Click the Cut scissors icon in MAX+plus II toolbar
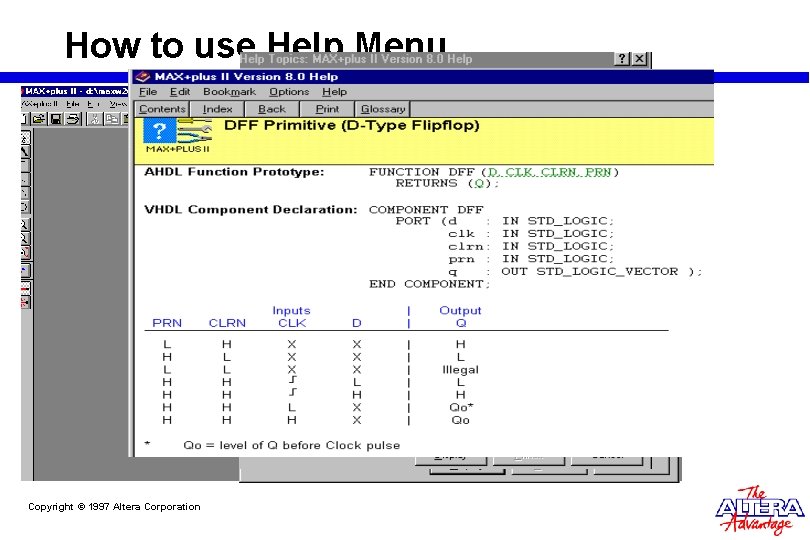Viewport: 810px width, 540px height. pyautogui.click(x=95, y=119)
